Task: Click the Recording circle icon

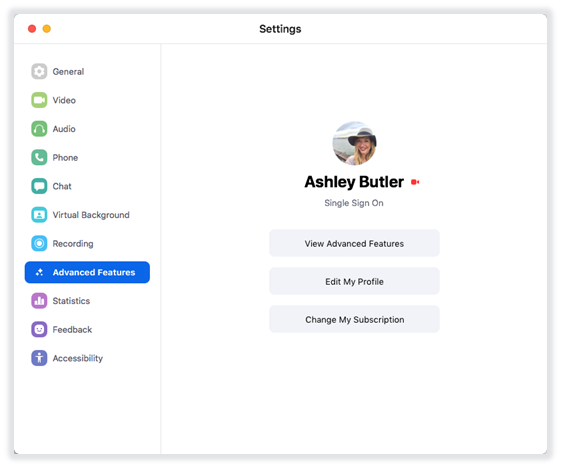Action: coord(39,243)
